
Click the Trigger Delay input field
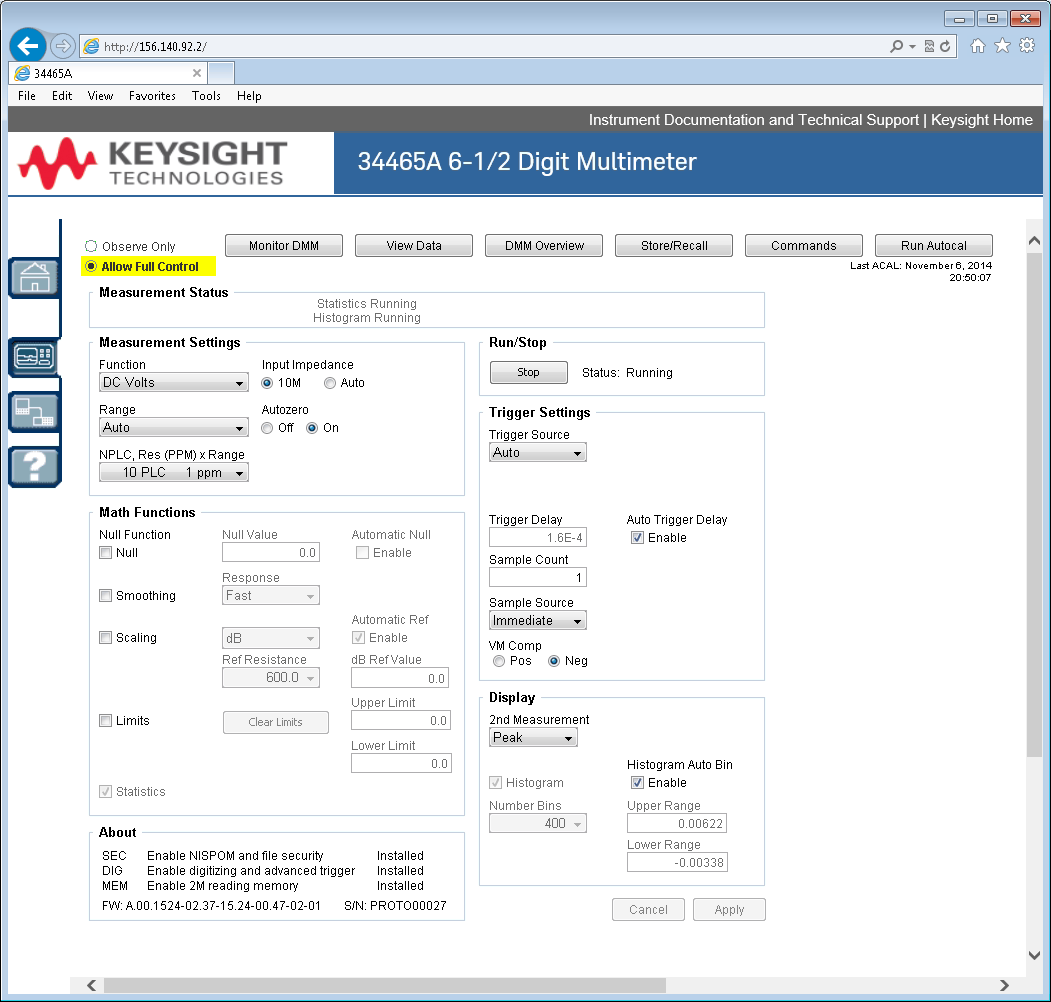[538, 538]
